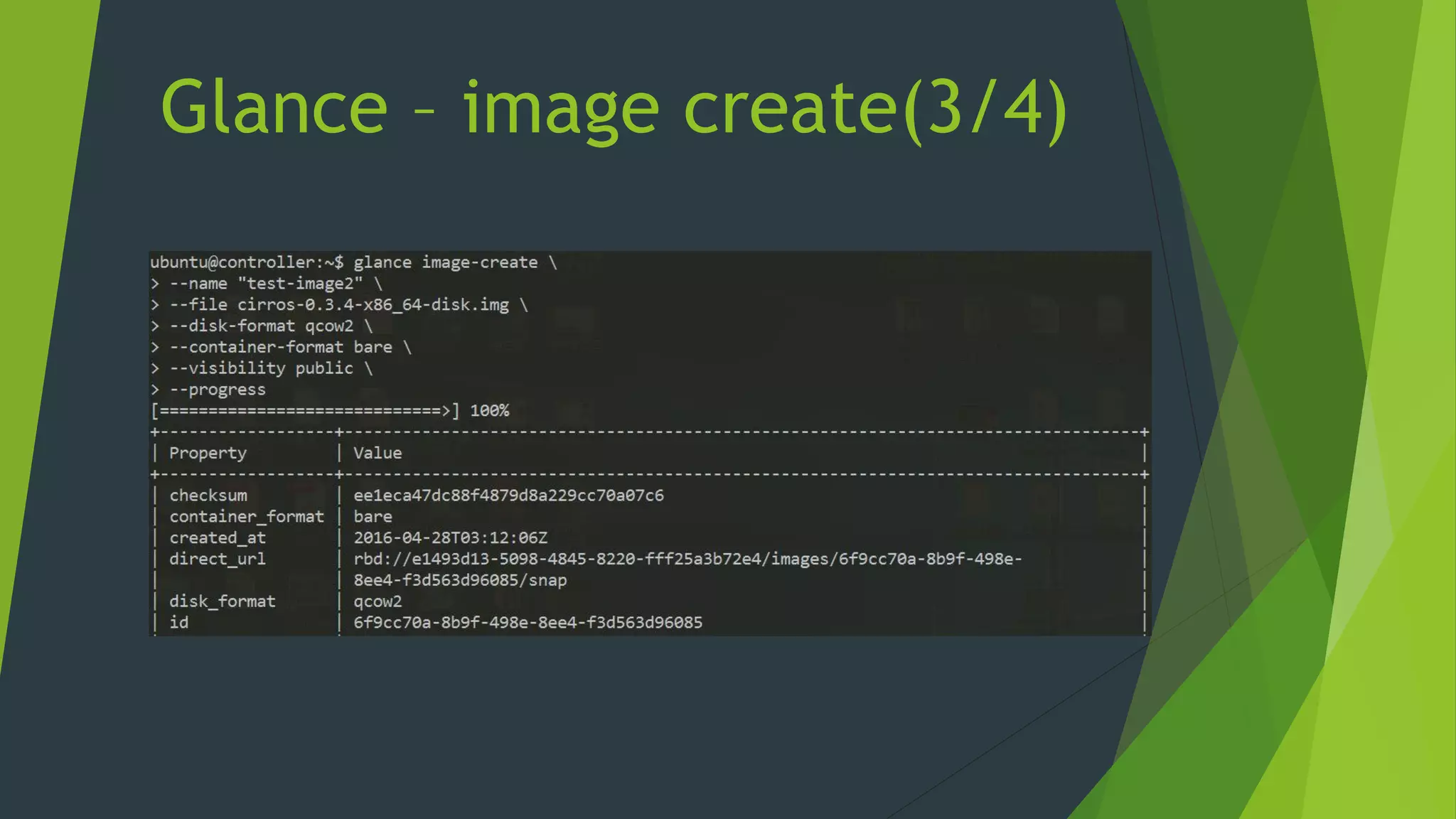Click the 'bare' value in container_format row
This screenshot has height=819, width=1456.
[x=373, y=517]
